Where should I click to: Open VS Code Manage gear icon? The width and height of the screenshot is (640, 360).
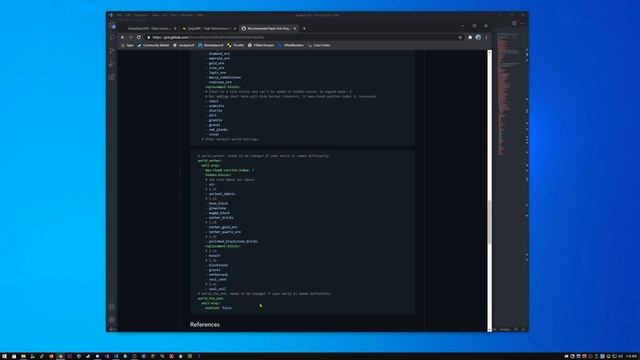click(x=112, y=319)
